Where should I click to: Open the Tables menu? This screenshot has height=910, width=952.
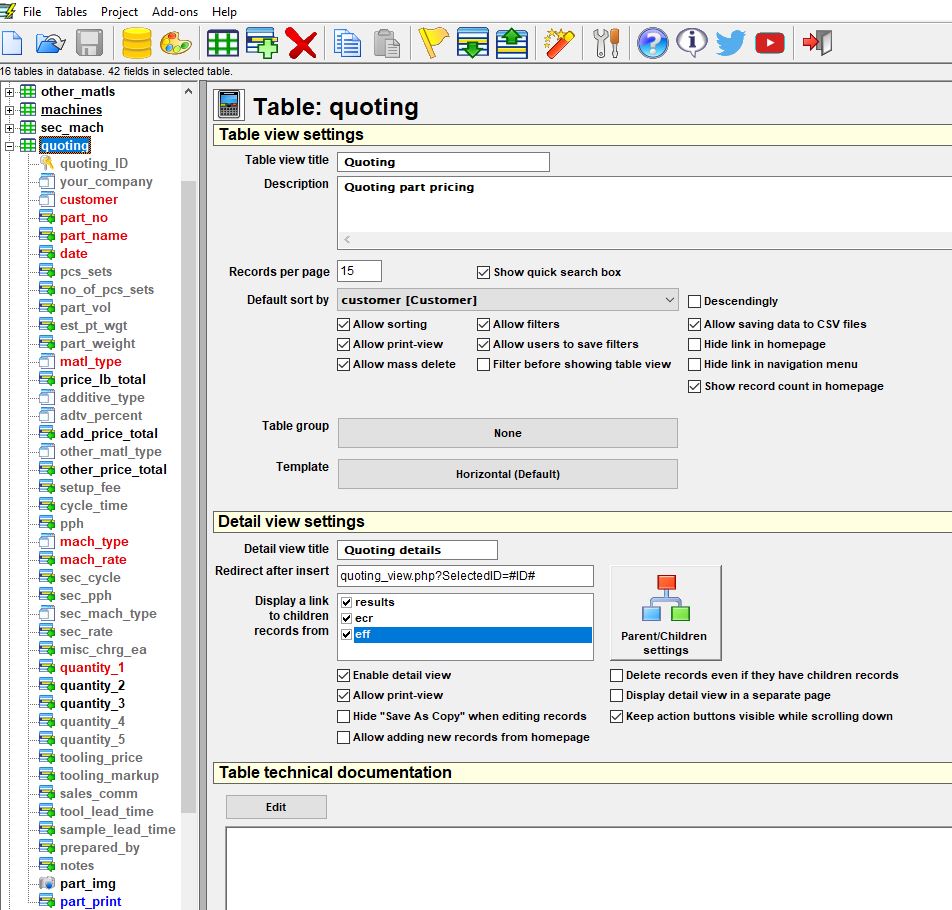[70, 12]
